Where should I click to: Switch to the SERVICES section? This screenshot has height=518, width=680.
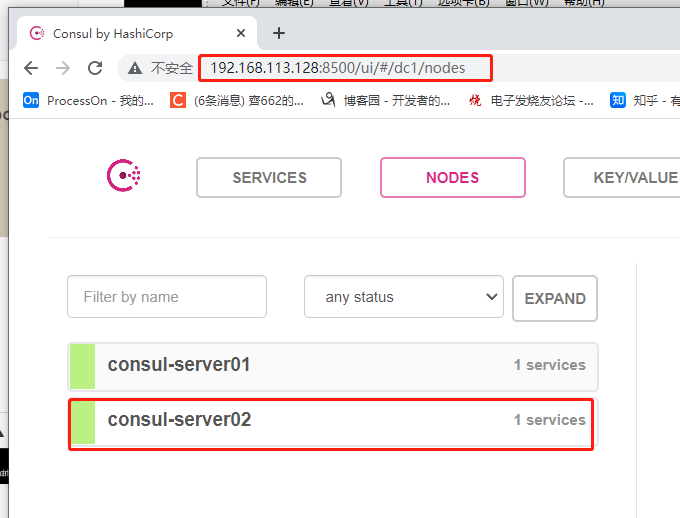tap(269, 177)
